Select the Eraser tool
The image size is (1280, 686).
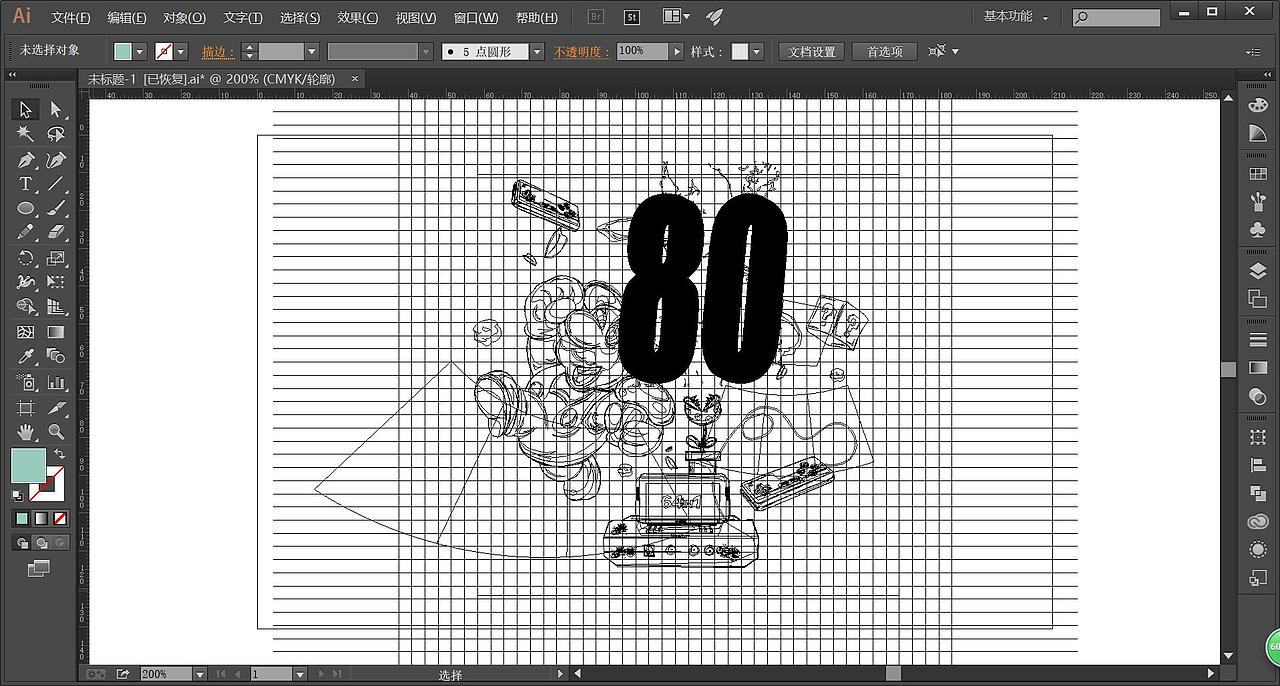(x=56, y=232)
